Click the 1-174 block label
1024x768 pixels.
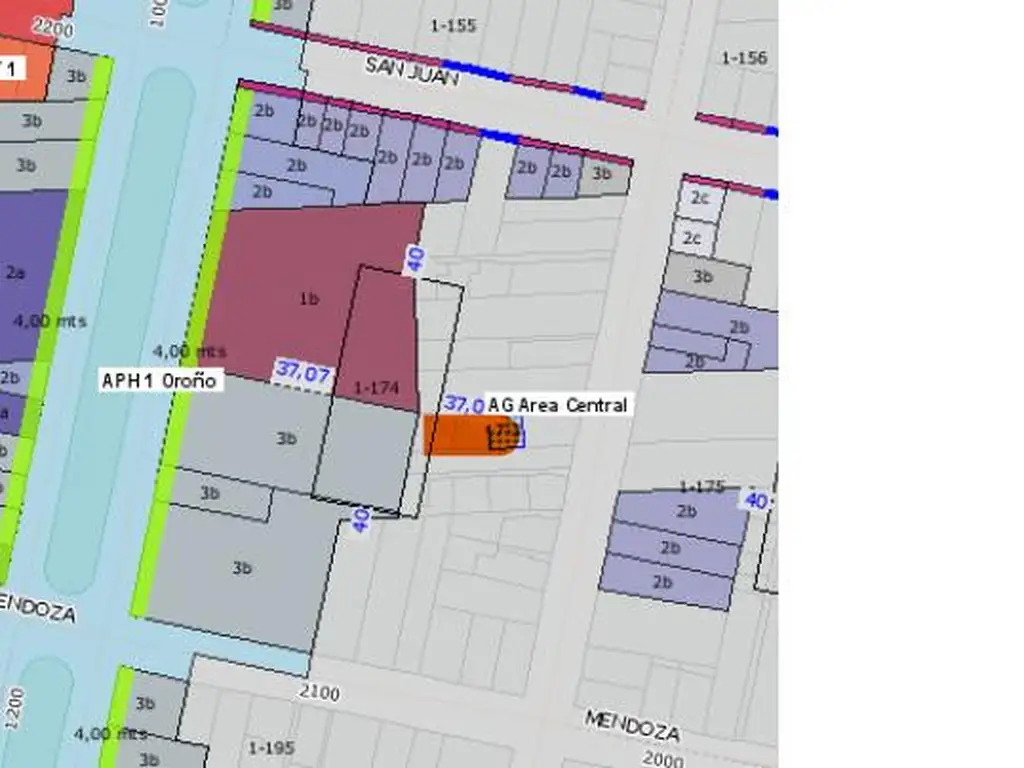[x=377, y=385]
